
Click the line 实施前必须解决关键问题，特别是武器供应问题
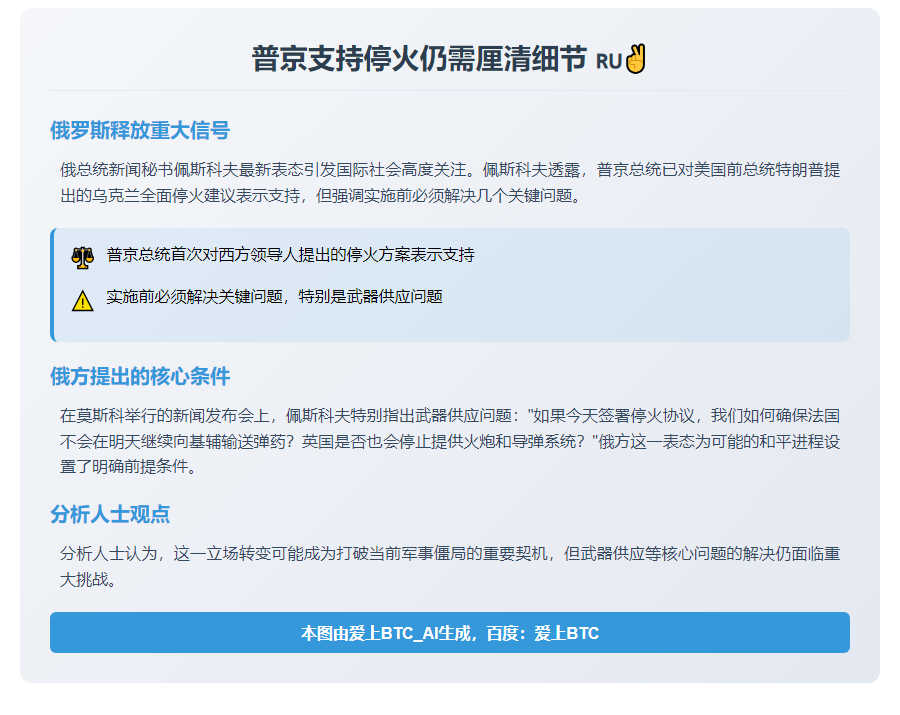point(274,297)
